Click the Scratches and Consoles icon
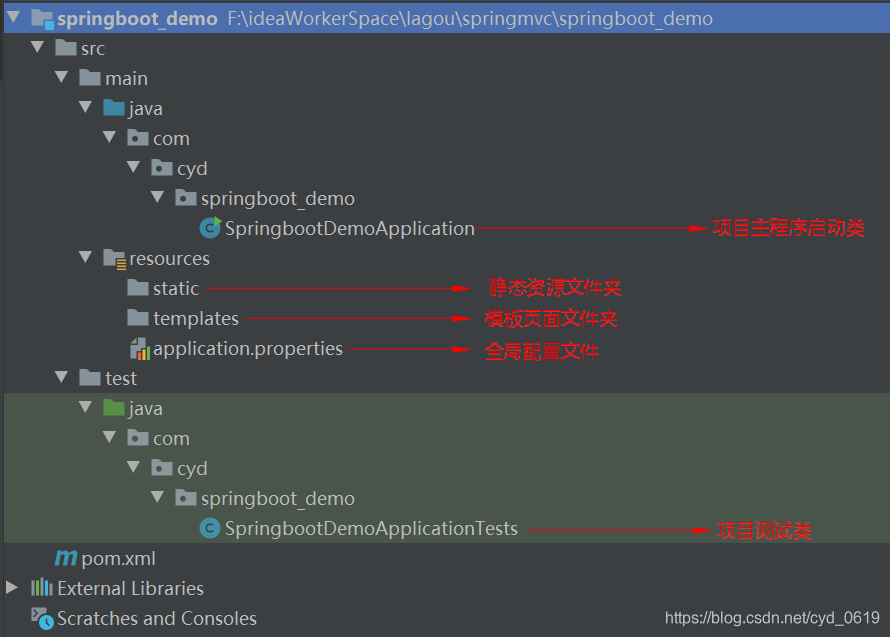The width and height of the screenshot is (890, 637). [42, 619]
